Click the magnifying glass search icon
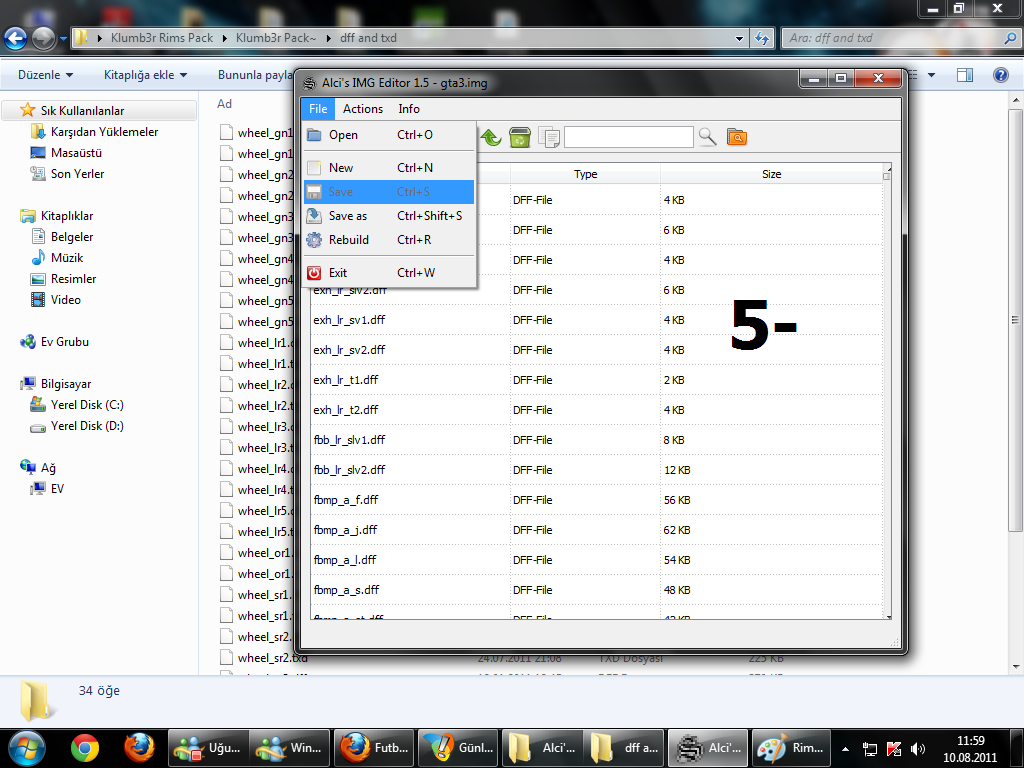Screen dimensions: 1024x768 (707, 136)
